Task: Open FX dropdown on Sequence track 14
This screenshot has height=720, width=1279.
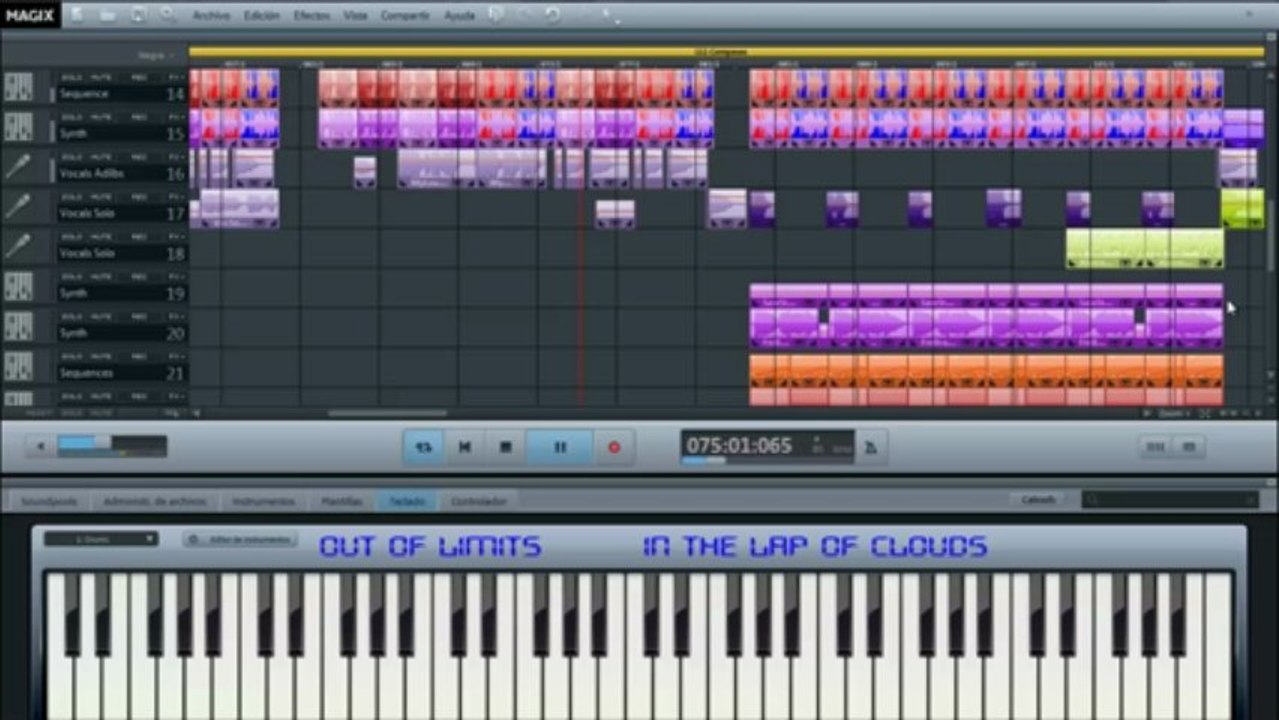Action: pos(176,77)
